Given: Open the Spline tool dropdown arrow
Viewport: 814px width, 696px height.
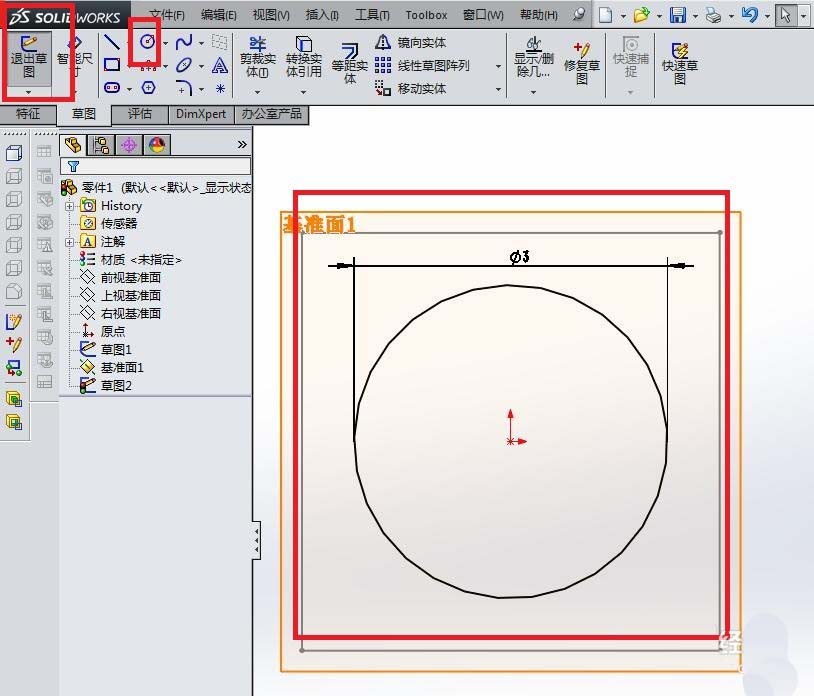Looking at the screenshot, I should (201, 43).
